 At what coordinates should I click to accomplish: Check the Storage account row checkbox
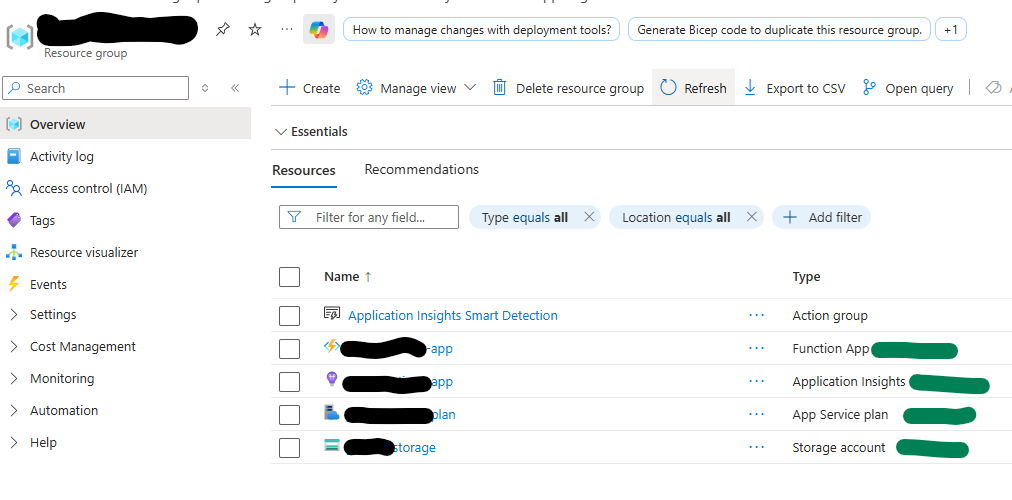coord(289,448)
